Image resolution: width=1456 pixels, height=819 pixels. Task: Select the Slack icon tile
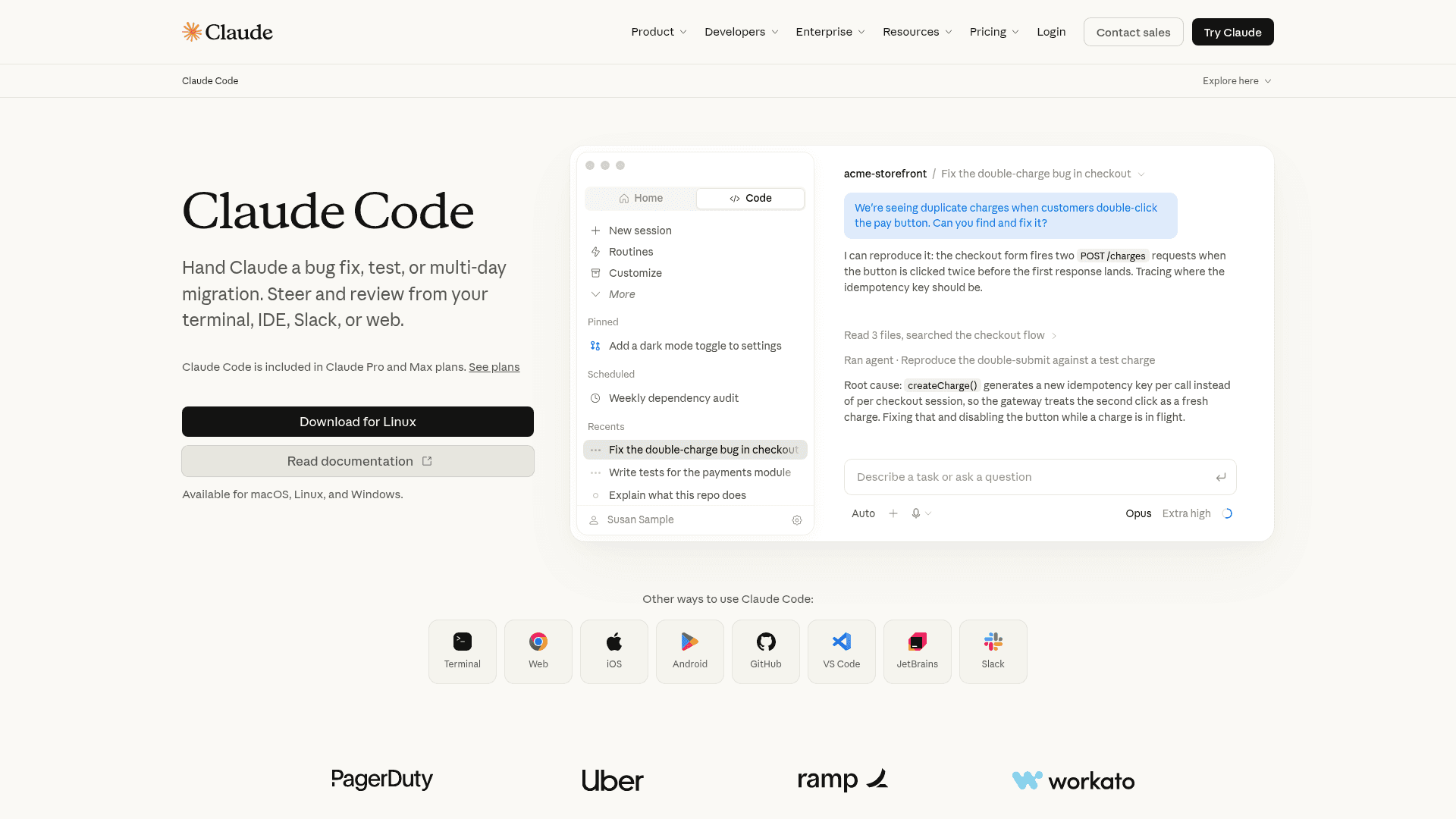993,651
